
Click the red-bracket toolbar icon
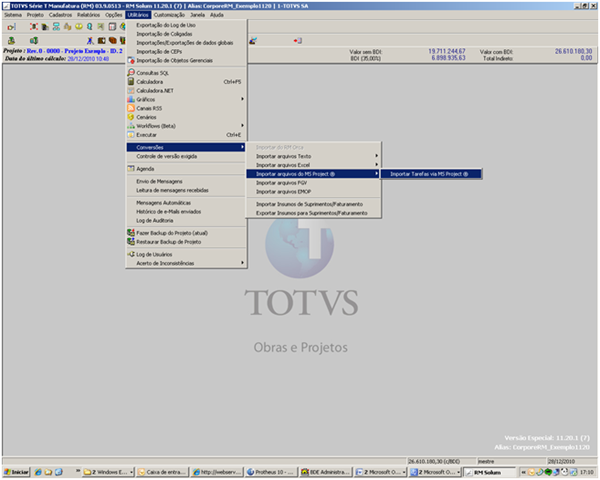(x=34, y=26)
